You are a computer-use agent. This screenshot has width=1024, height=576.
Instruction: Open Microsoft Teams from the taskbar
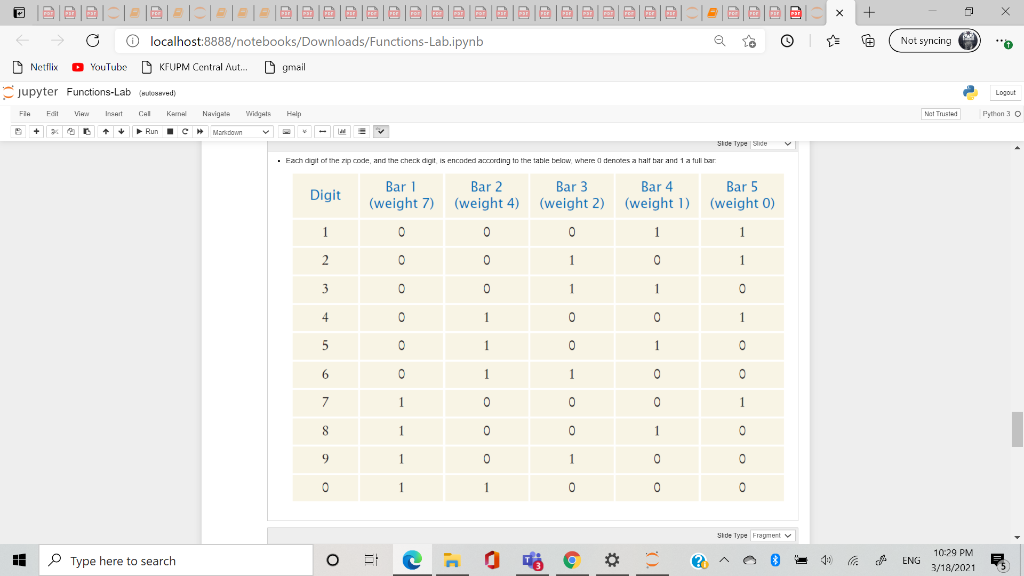(532, 560)
